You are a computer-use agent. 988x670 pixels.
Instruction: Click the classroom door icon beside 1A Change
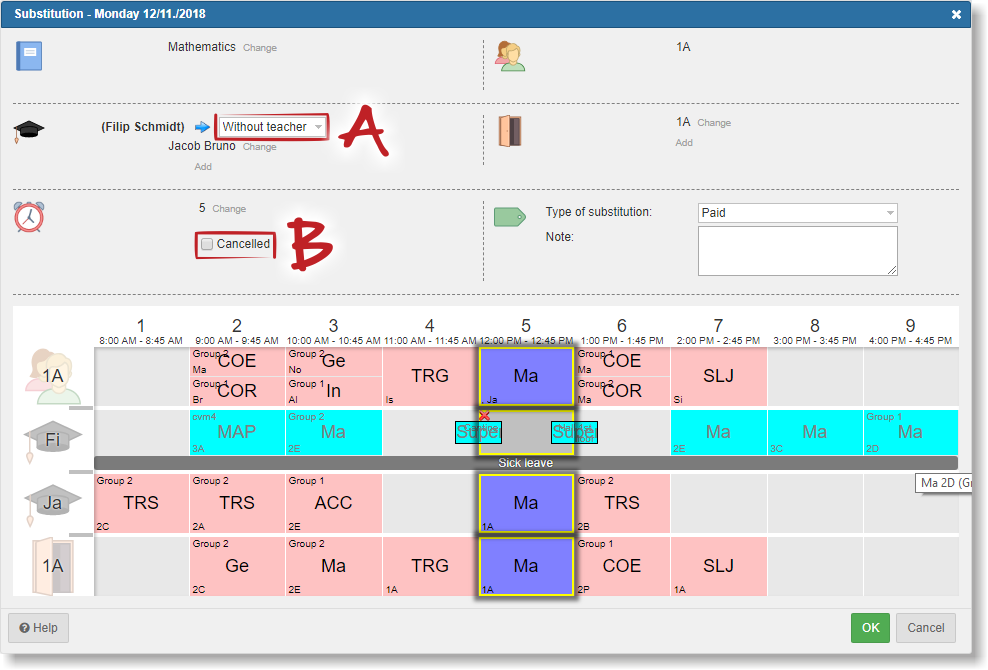click(x=510, y=131)
